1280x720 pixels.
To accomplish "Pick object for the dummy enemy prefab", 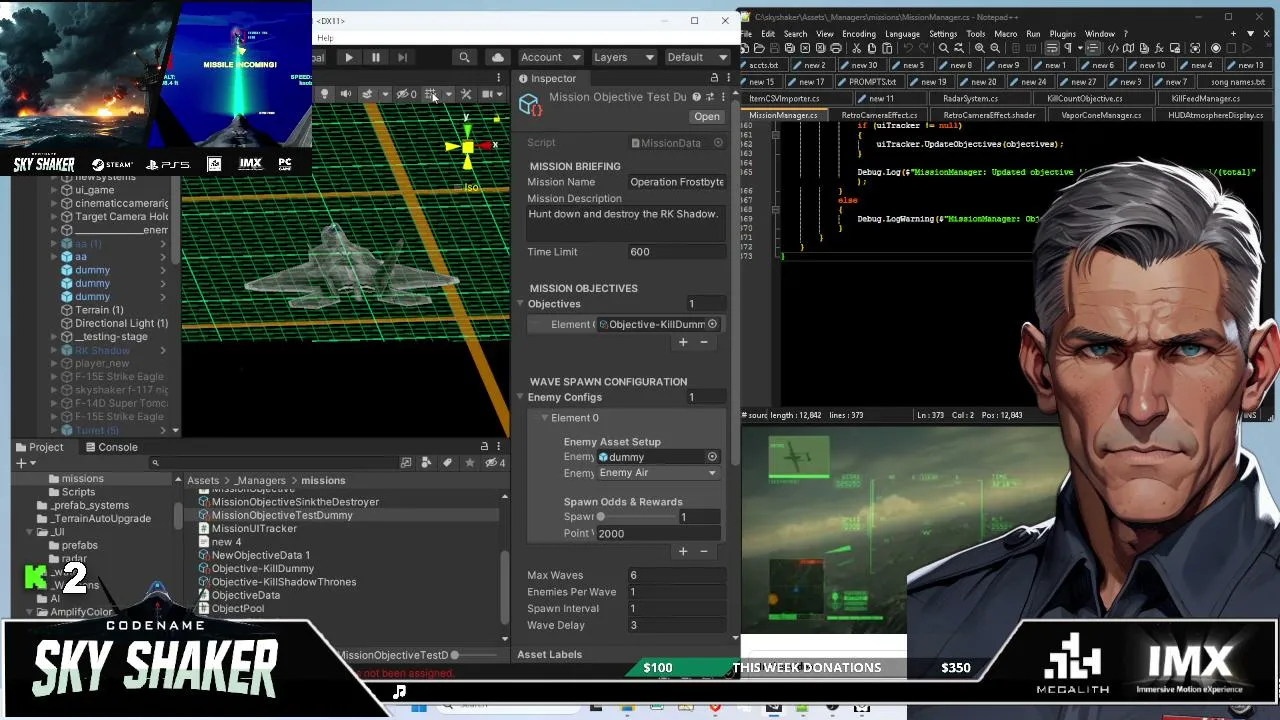I will click(x=712, y=457).
